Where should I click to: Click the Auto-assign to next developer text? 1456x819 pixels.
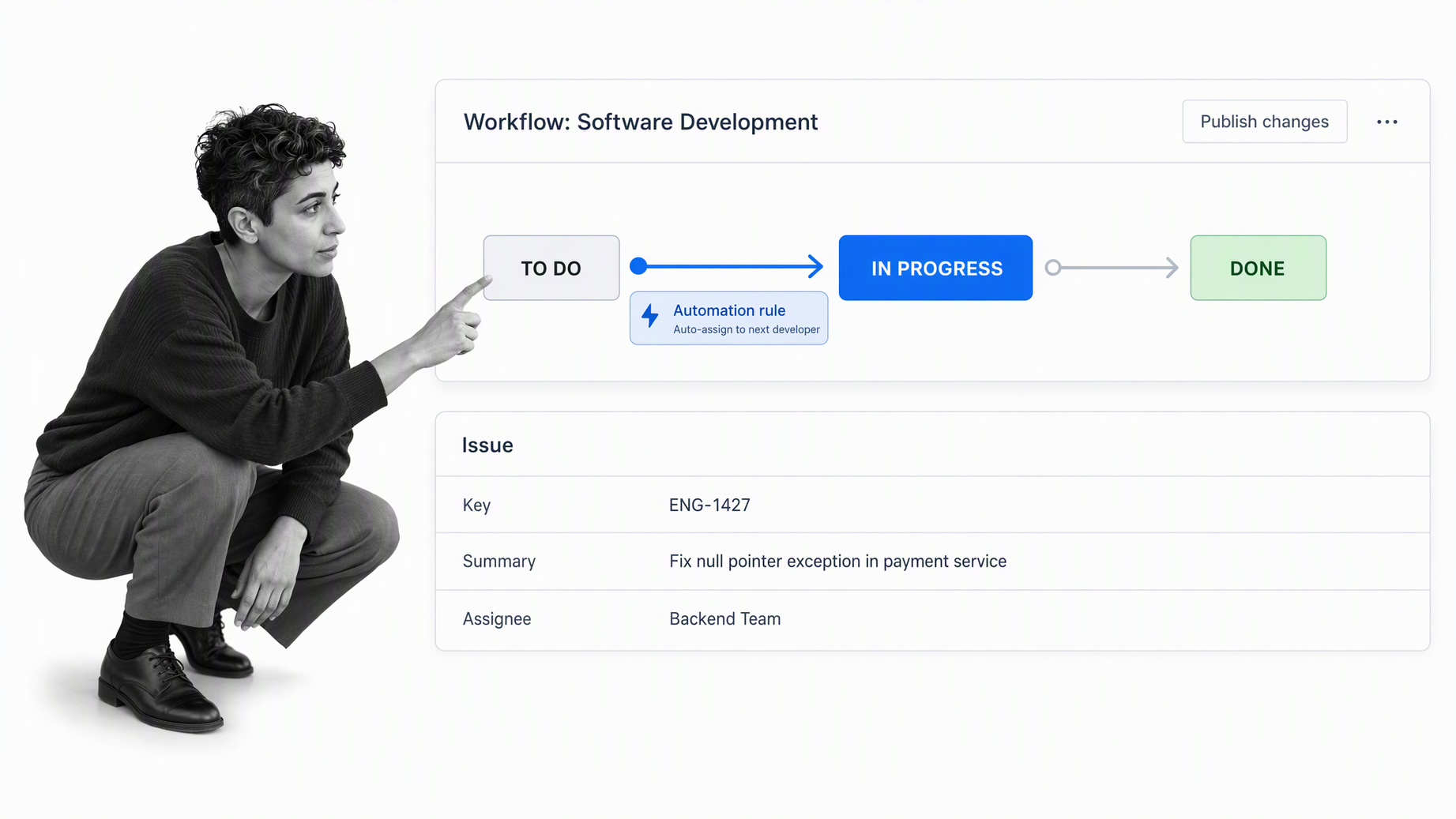[747, 329]
